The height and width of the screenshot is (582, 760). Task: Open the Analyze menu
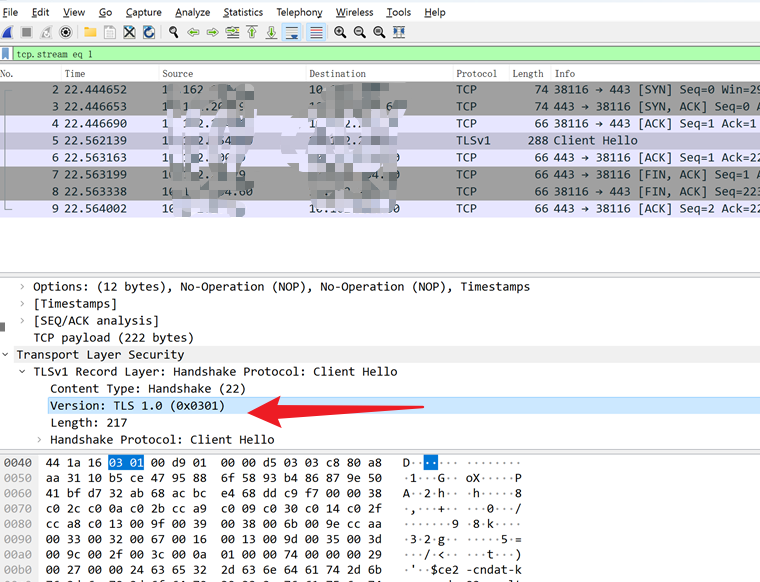coord(192,12)
